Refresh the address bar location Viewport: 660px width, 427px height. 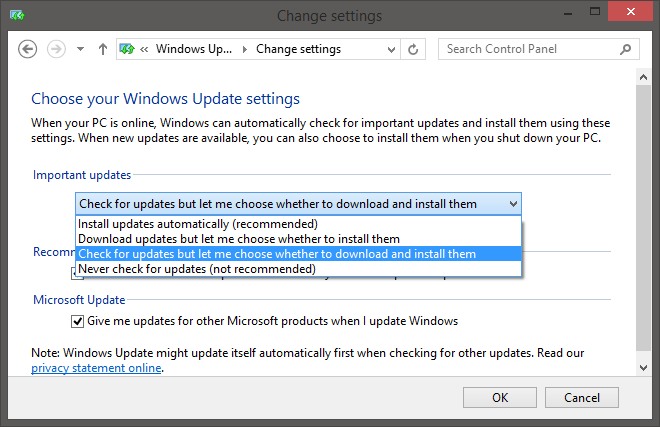click(x=413, y=49)
